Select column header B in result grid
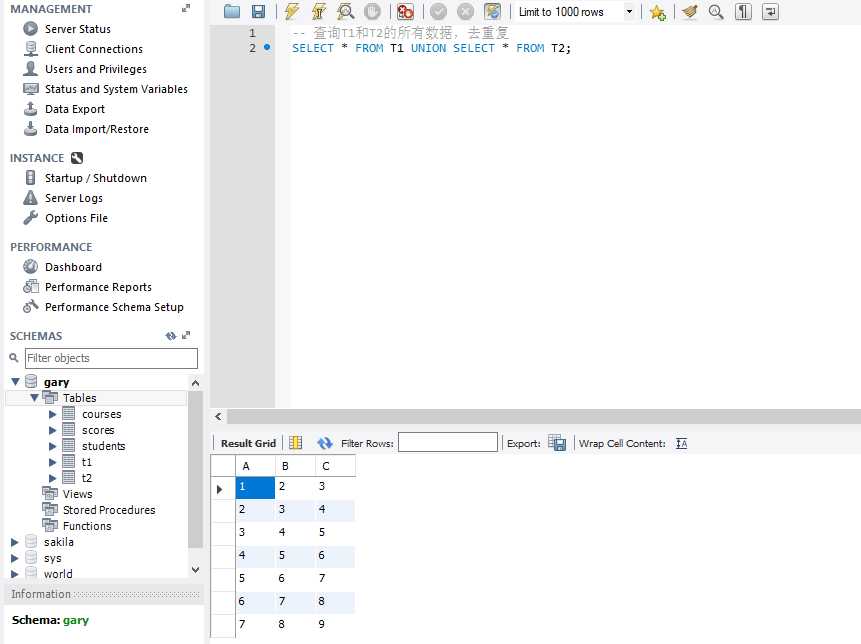This screenshot has width=861, height=644. tap(295, 466)
